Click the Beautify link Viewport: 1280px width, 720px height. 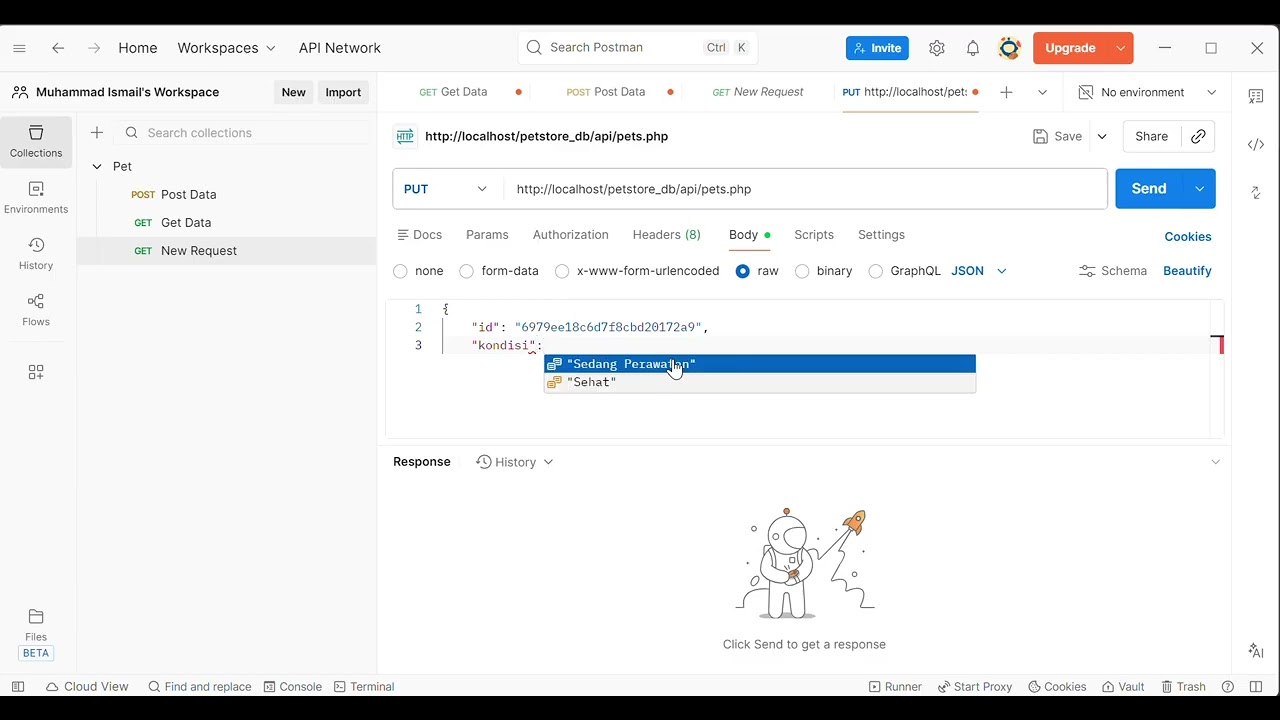[x=1187, y=271]
